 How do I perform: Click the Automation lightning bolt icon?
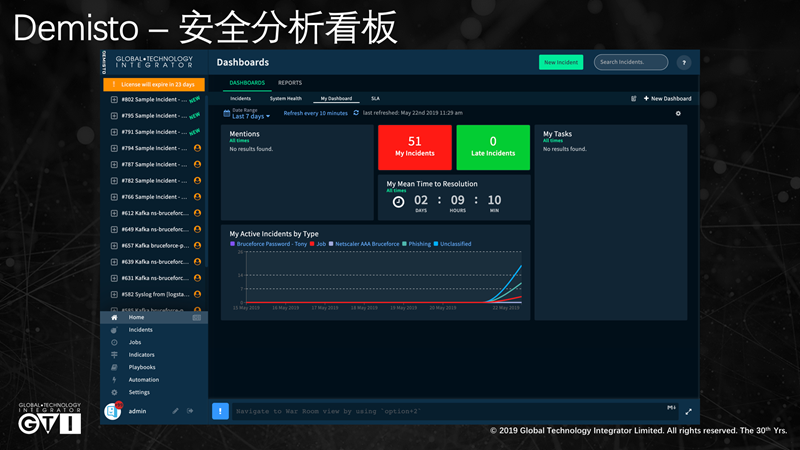pos(114,380)
